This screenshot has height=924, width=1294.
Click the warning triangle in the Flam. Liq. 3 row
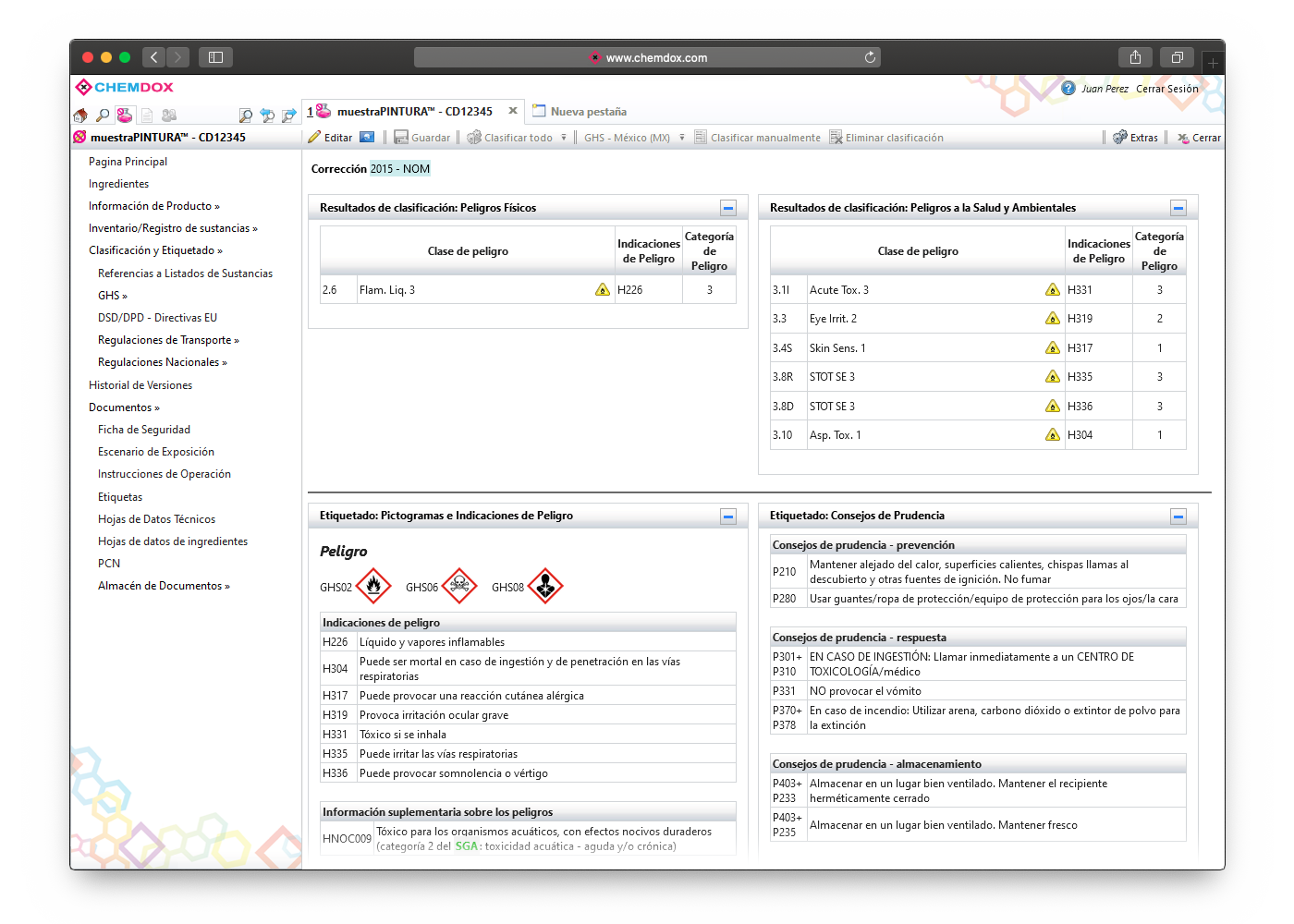click(x=603, y=290)
